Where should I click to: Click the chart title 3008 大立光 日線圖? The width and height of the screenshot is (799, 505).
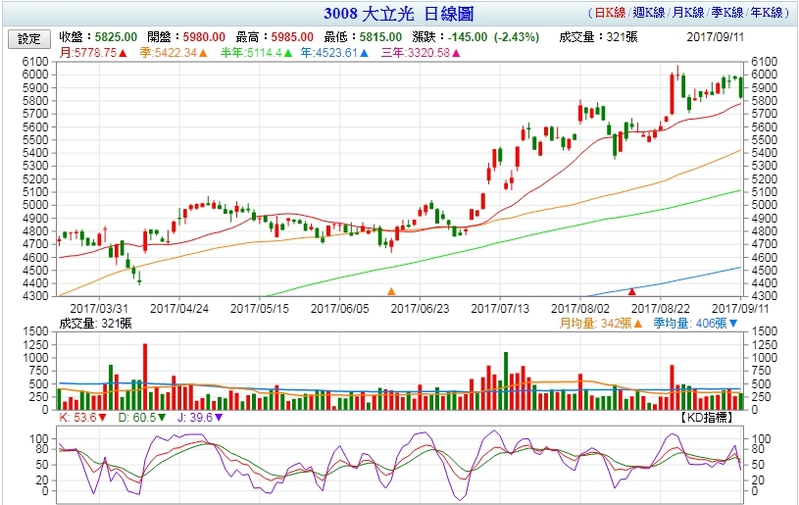click(399, 14)
